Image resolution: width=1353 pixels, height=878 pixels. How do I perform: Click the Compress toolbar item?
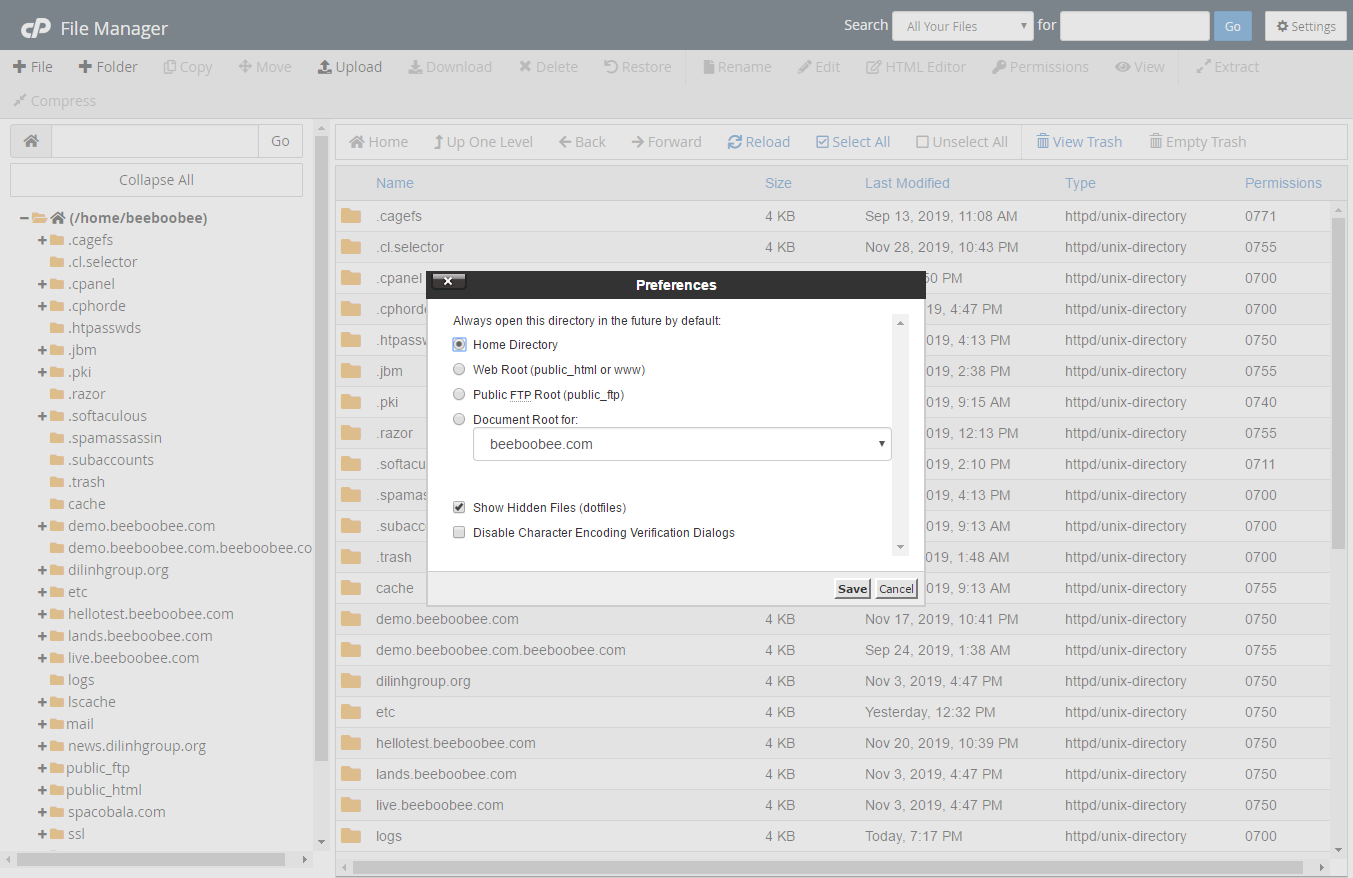(x=54, y=101)
